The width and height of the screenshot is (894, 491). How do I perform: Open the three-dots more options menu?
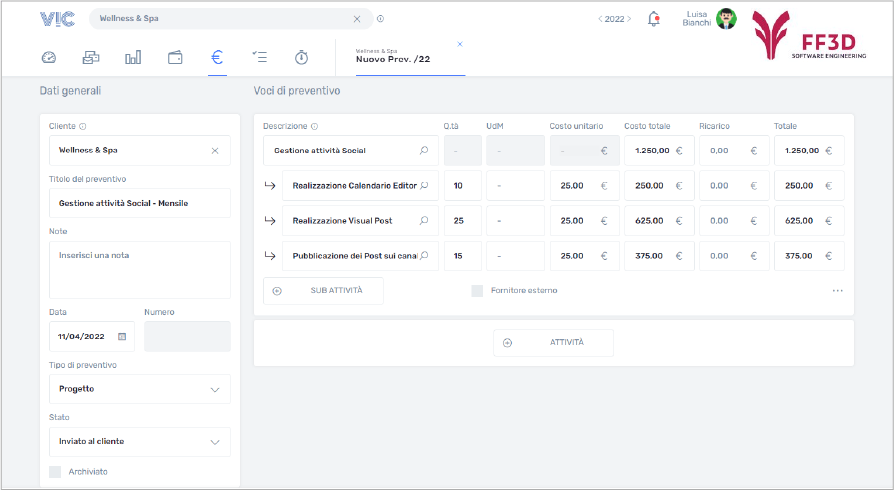click(837, 291)
